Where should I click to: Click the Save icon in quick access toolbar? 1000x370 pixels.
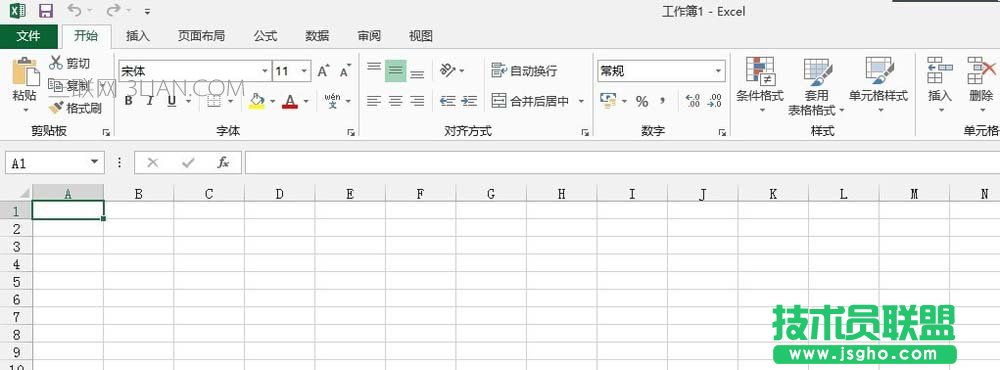(x=46, y=11)
